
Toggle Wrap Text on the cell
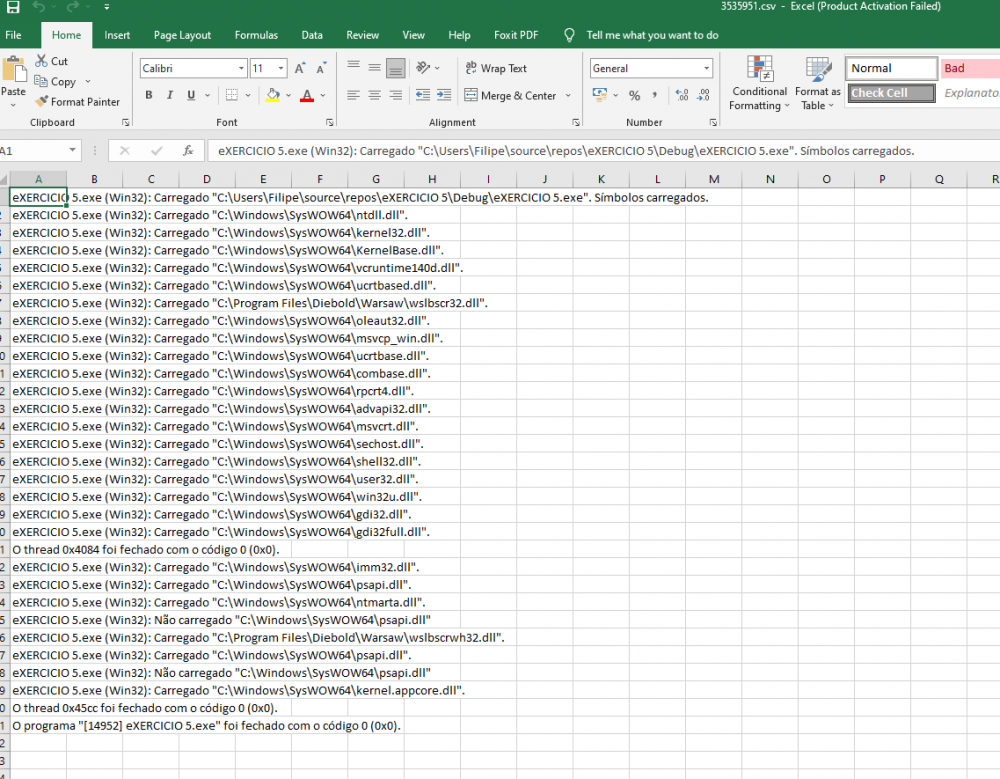496,69
